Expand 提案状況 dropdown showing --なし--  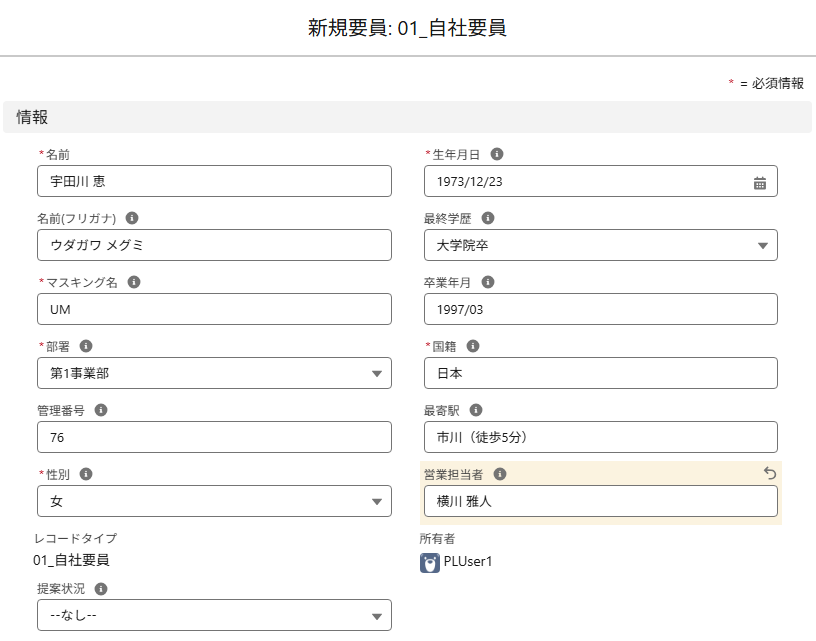click(x=214, y=615)
